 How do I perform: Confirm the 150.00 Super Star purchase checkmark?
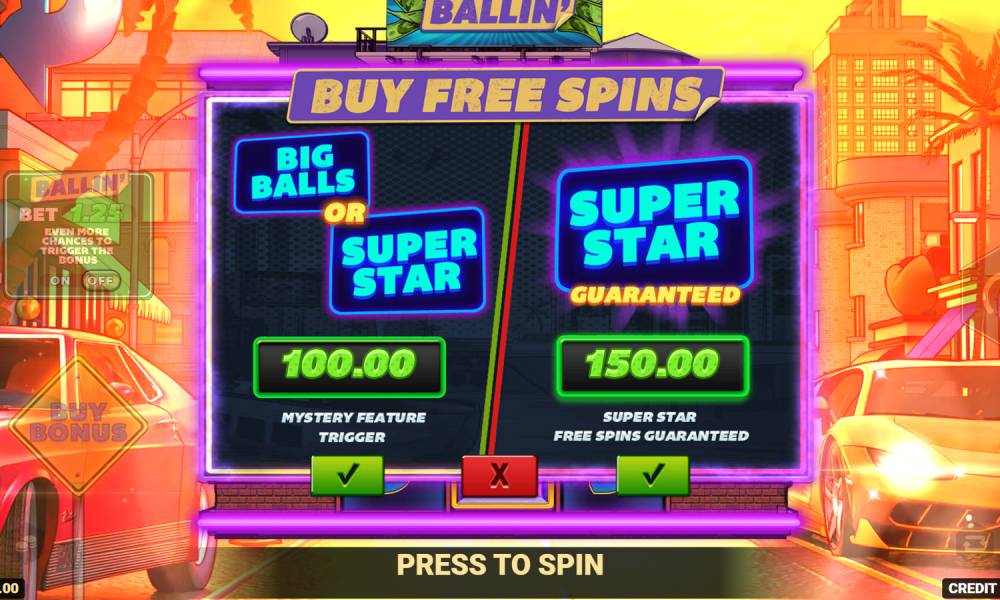652,475
